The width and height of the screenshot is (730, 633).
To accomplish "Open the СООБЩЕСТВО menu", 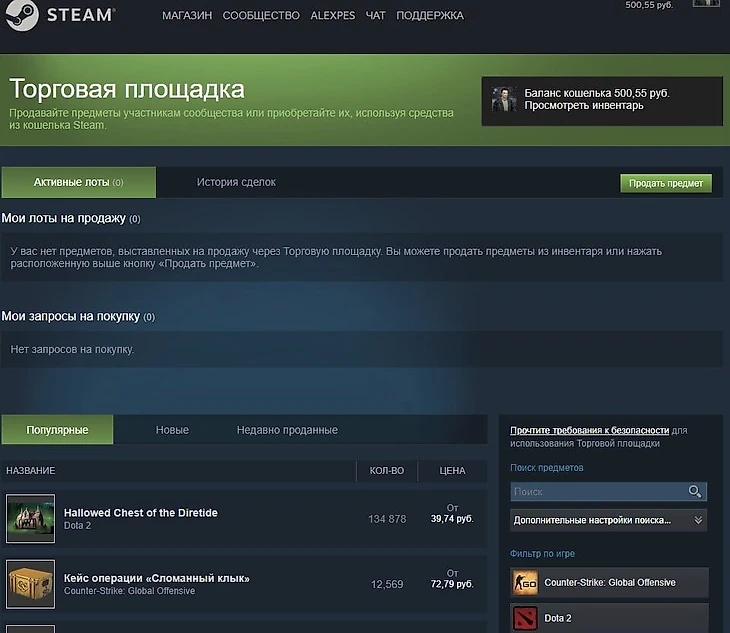I will click(261, 16).
